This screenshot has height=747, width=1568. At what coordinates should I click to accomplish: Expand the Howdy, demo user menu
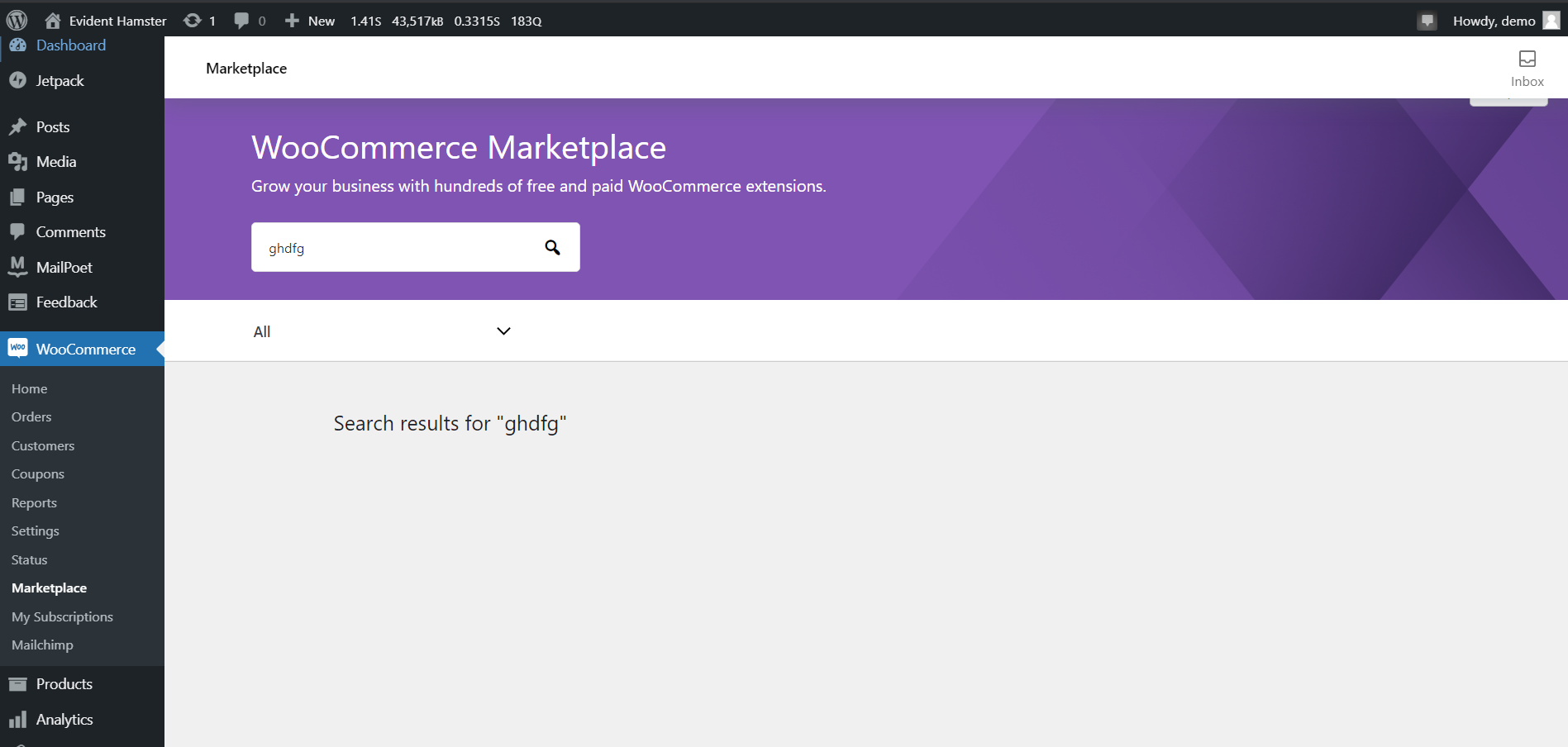click(x=1493, y=20)
